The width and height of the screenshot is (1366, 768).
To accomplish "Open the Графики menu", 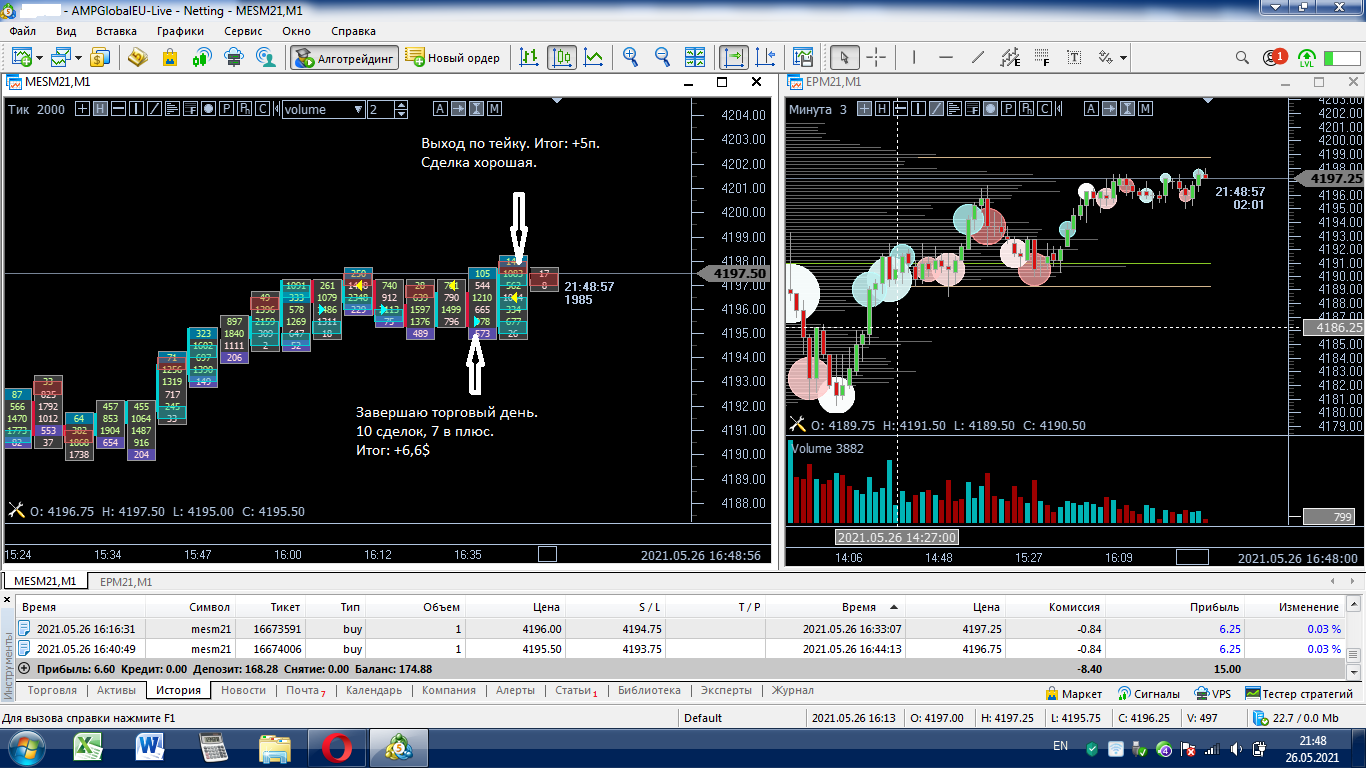I will pos(180,31).
